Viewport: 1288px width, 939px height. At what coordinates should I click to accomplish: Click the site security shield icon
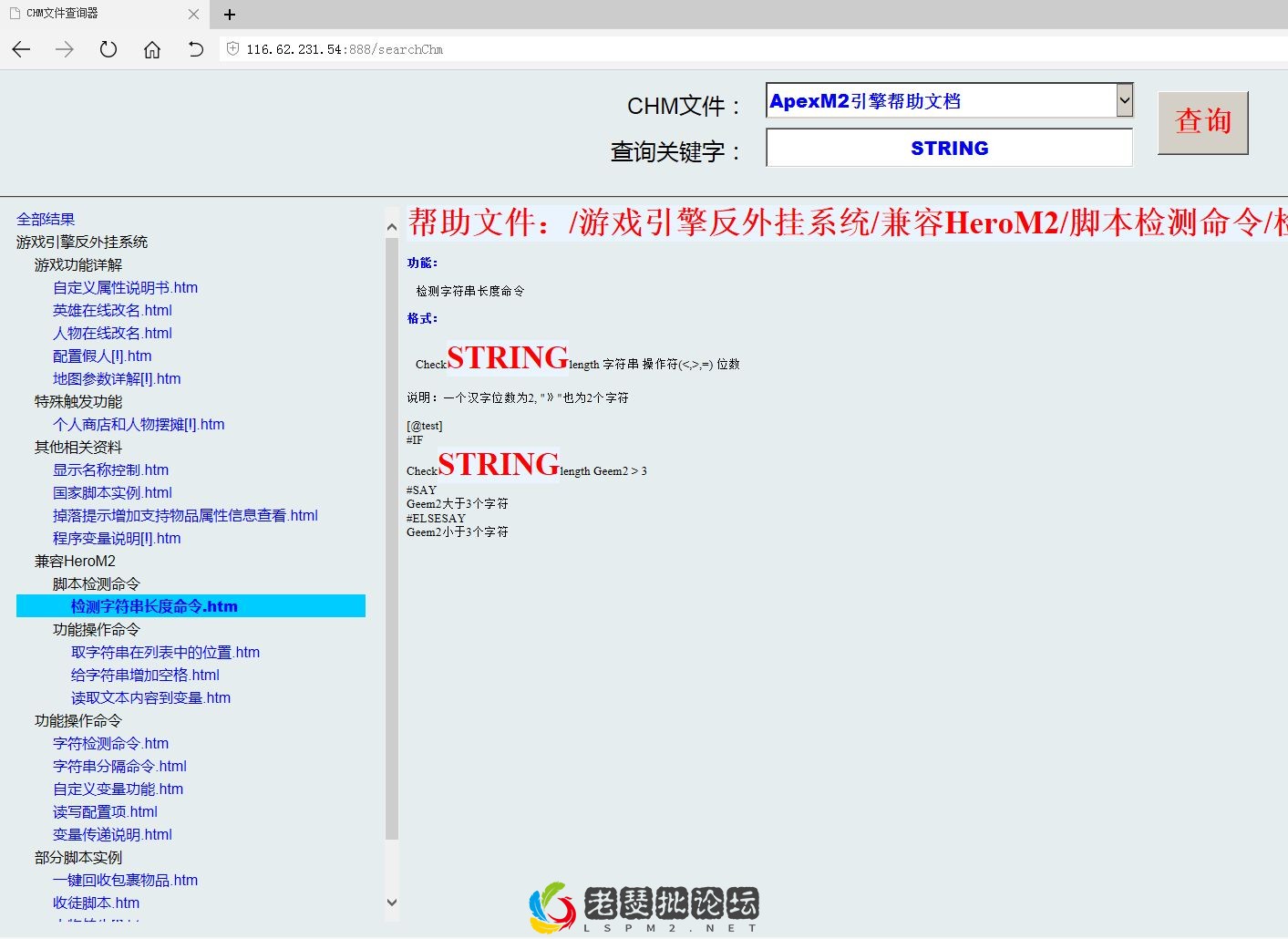tap(232, 49)
